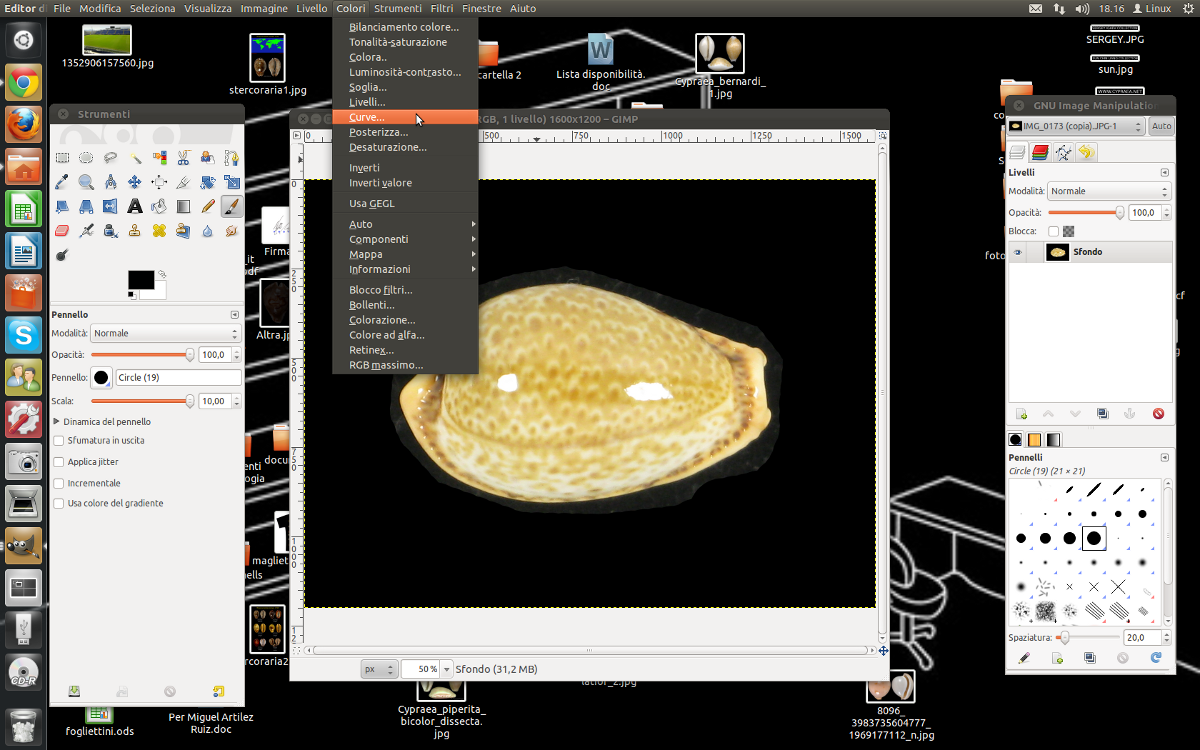Delete the layer with red icon

point(1158,414)
